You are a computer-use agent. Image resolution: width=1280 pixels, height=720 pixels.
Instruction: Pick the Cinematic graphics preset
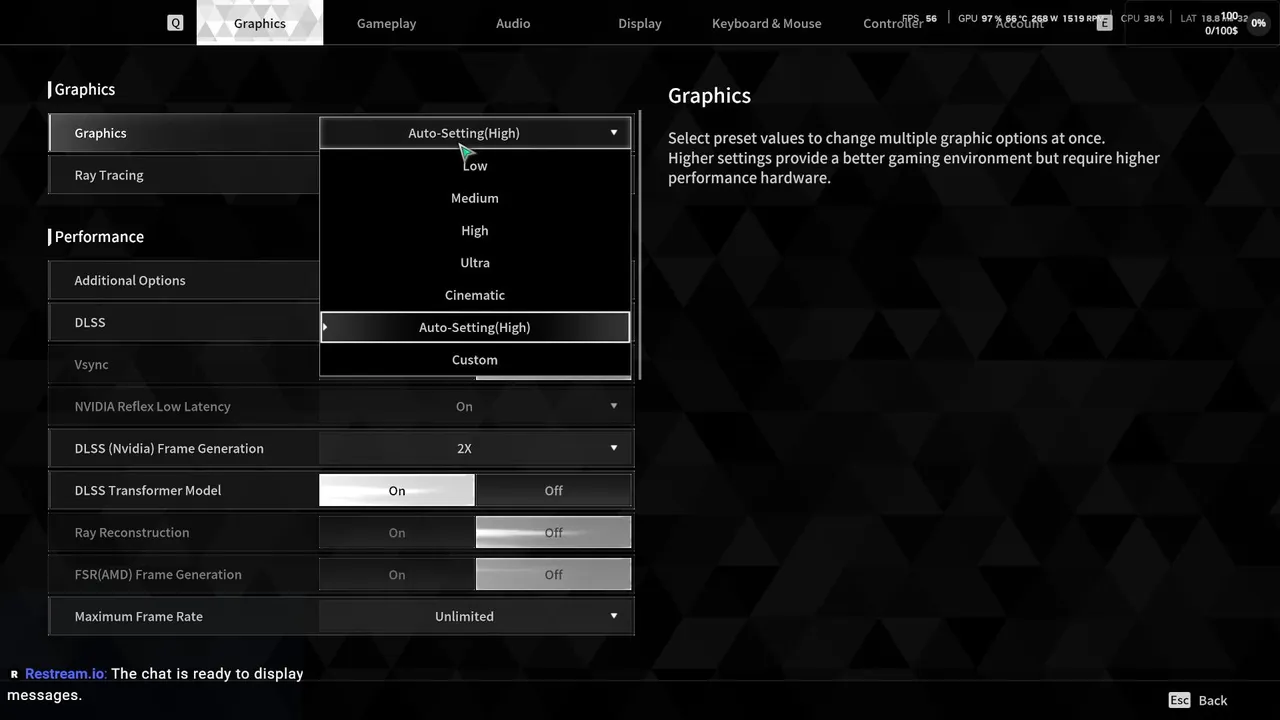point(475,295)
